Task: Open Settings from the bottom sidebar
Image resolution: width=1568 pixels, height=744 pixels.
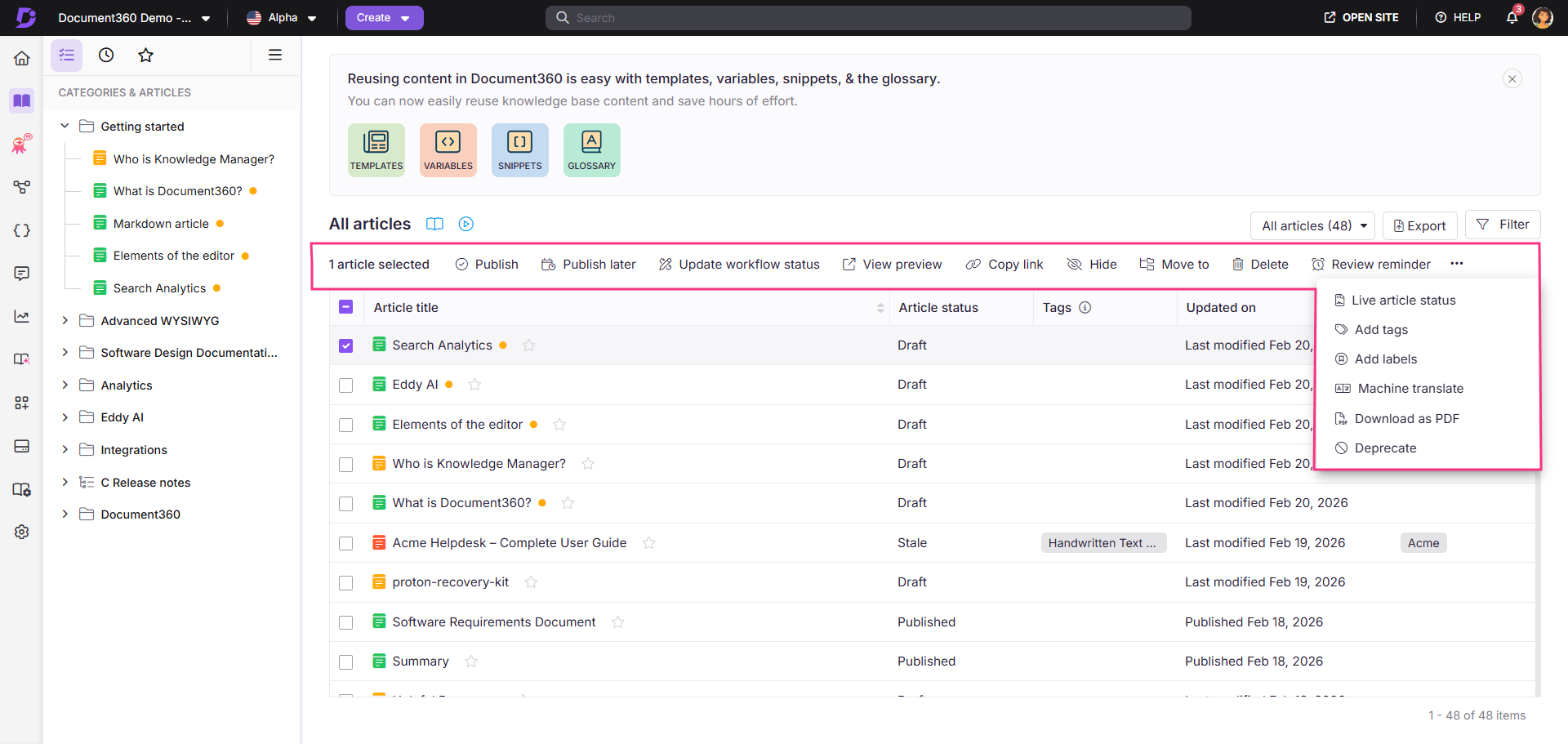Action: 21,532
